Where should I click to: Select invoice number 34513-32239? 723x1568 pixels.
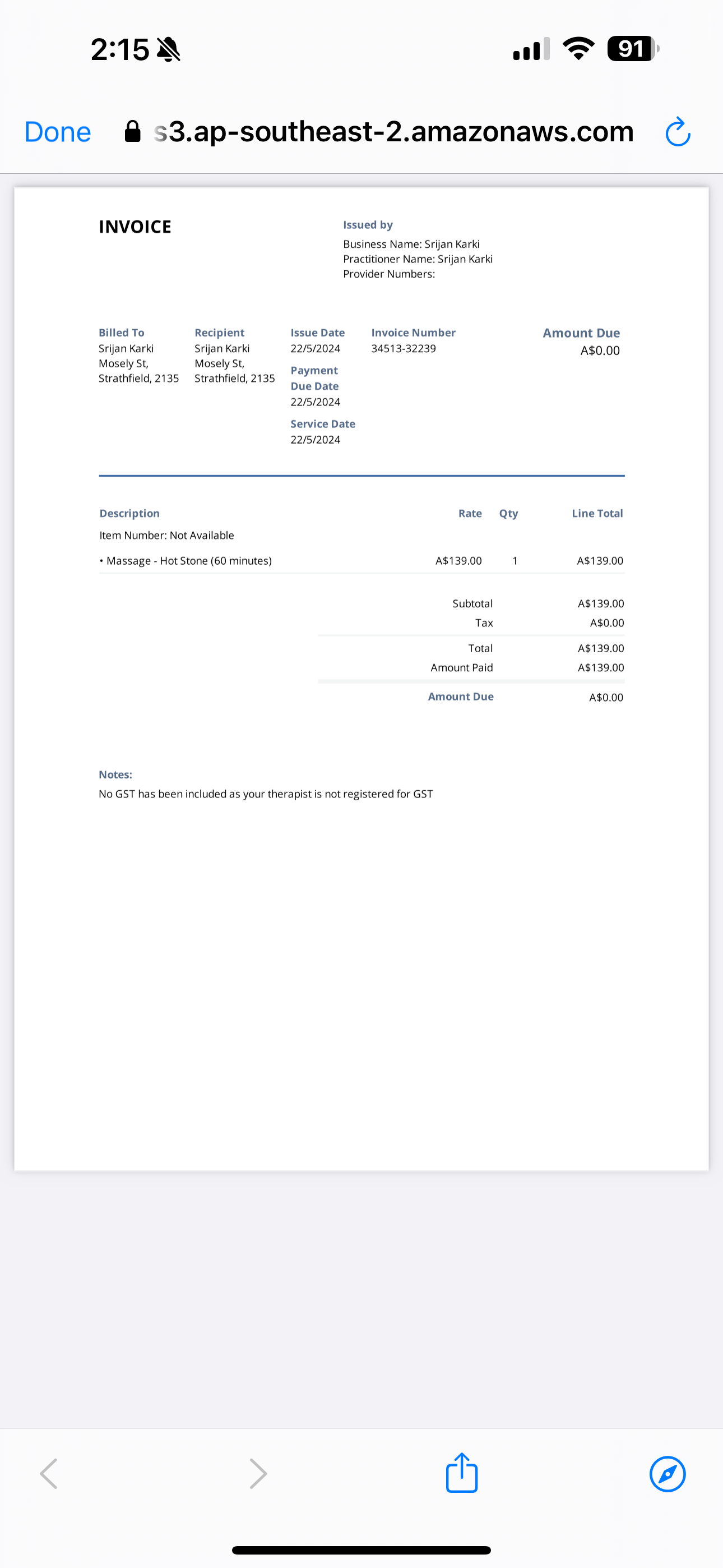(404, 349)
